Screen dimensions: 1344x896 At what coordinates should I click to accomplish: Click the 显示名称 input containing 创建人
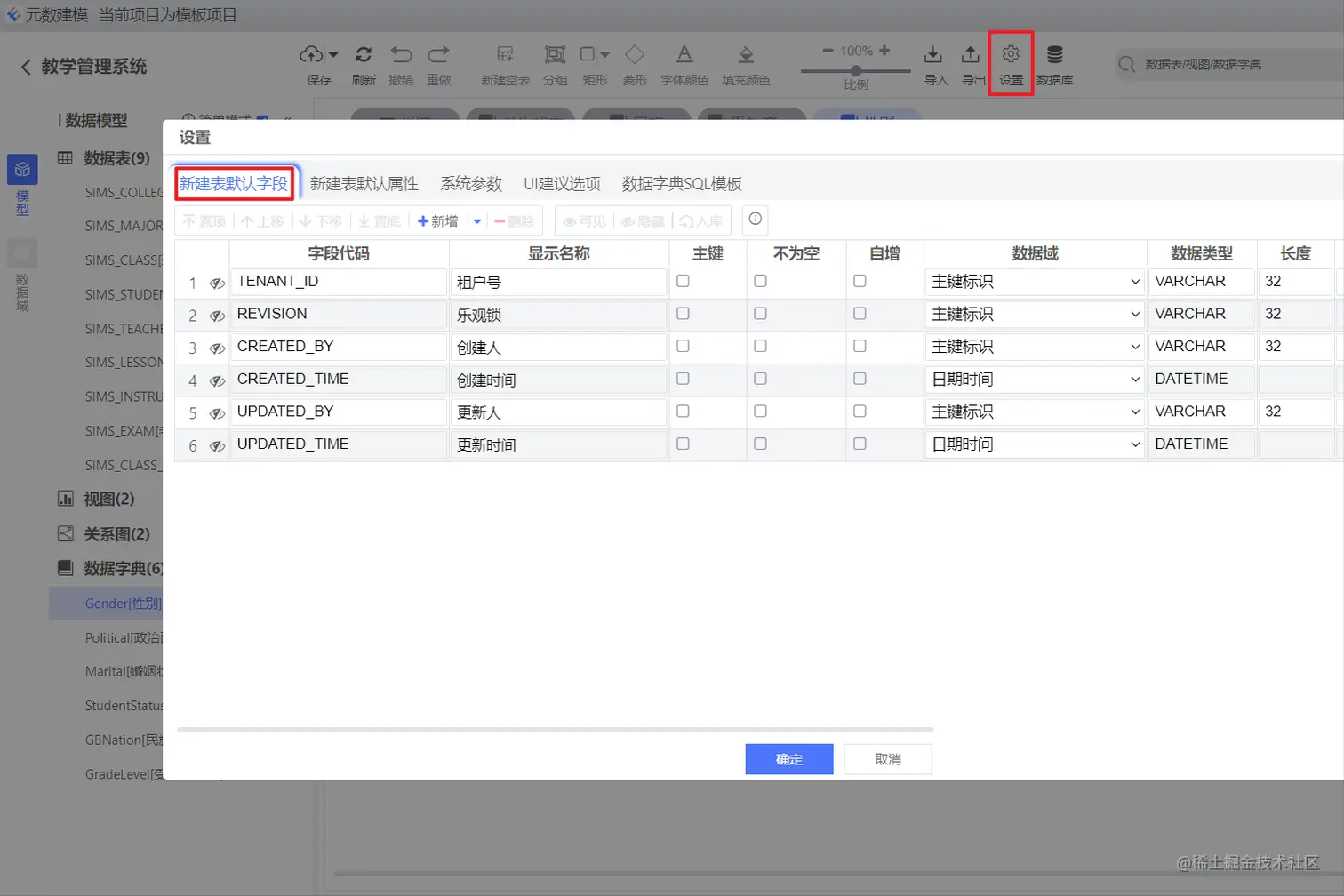559,347
